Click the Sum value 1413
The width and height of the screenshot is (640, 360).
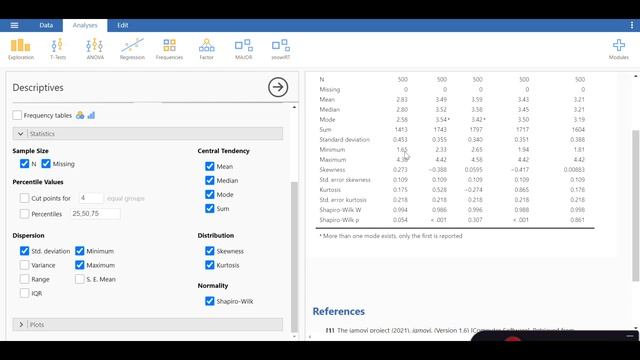(401, 129)
